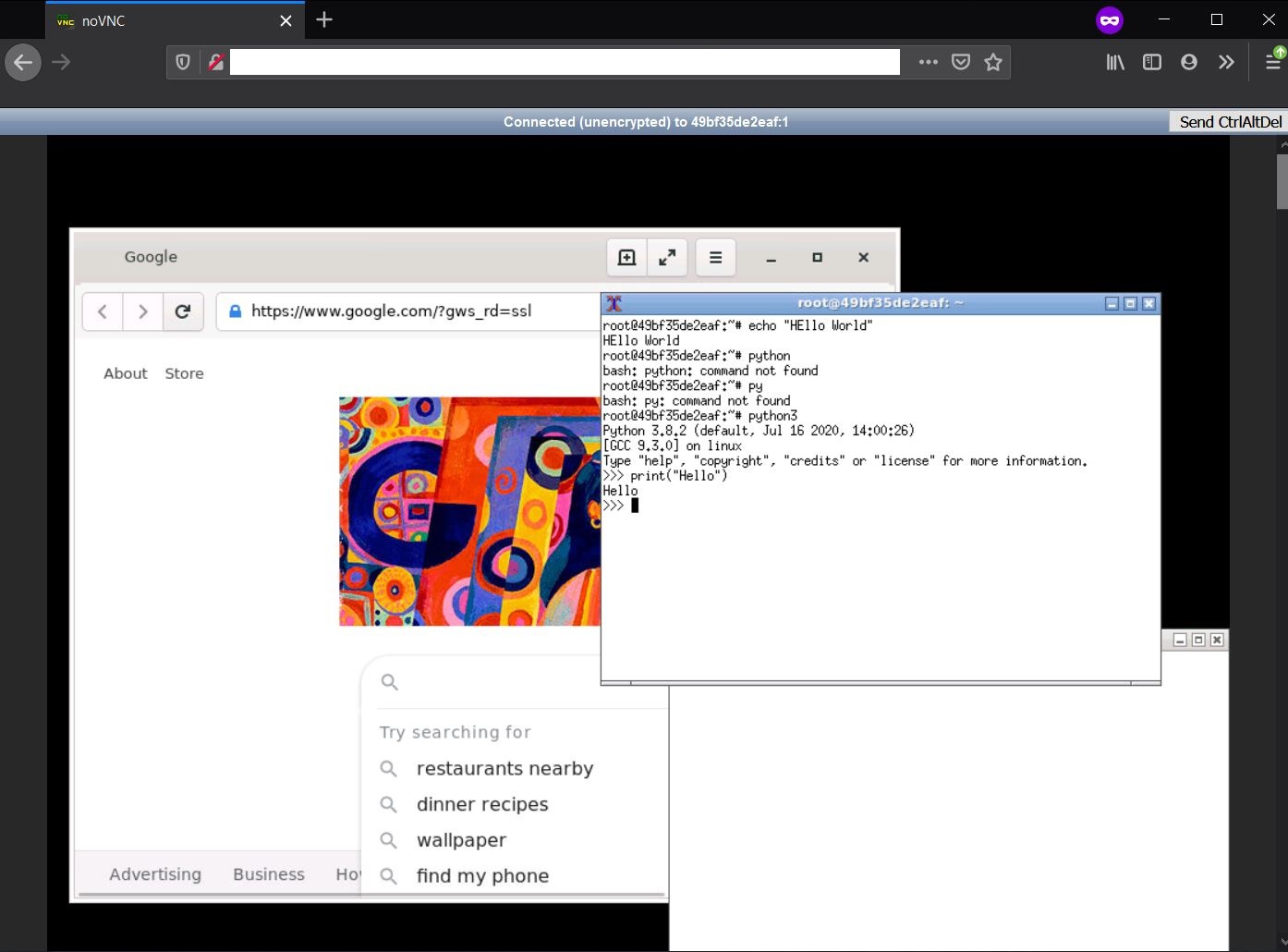
Task: Toggle fullscreen in Google window
Action: [667, 258]
